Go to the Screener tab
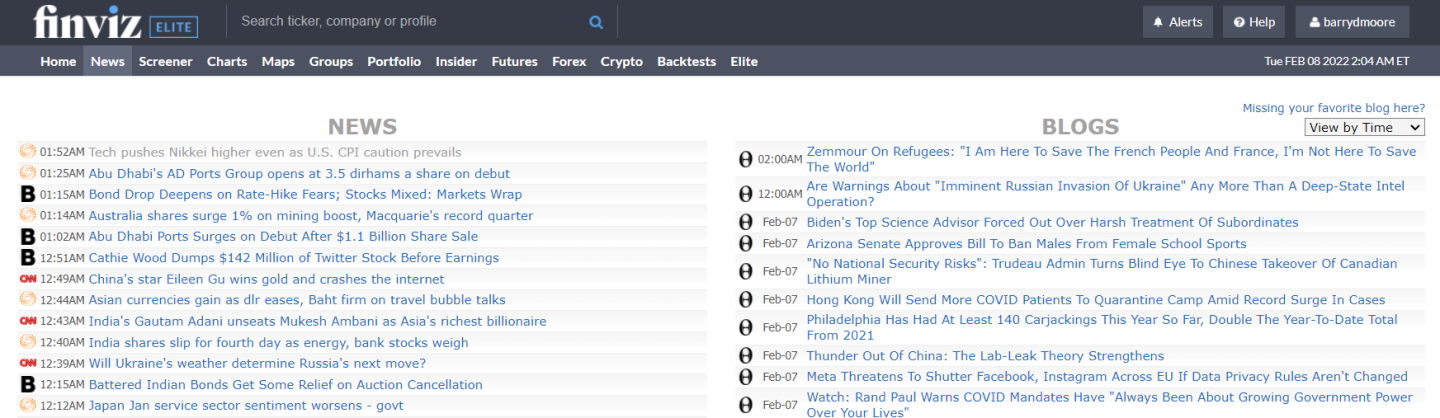 (165, 61)
